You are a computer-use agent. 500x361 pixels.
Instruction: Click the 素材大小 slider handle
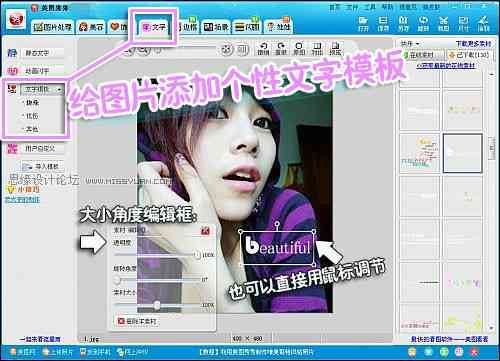[x=157, y=305]
